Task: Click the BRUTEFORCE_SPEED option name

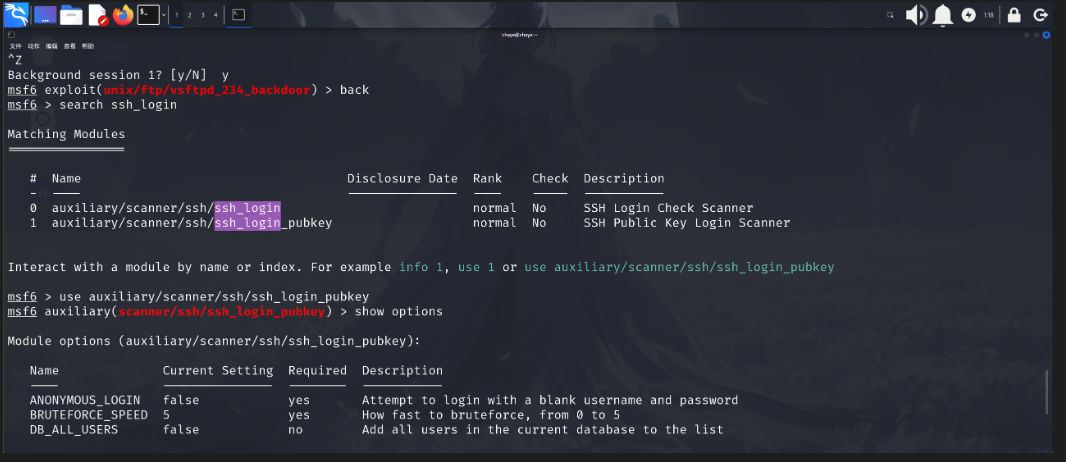Action: point(88,415)
